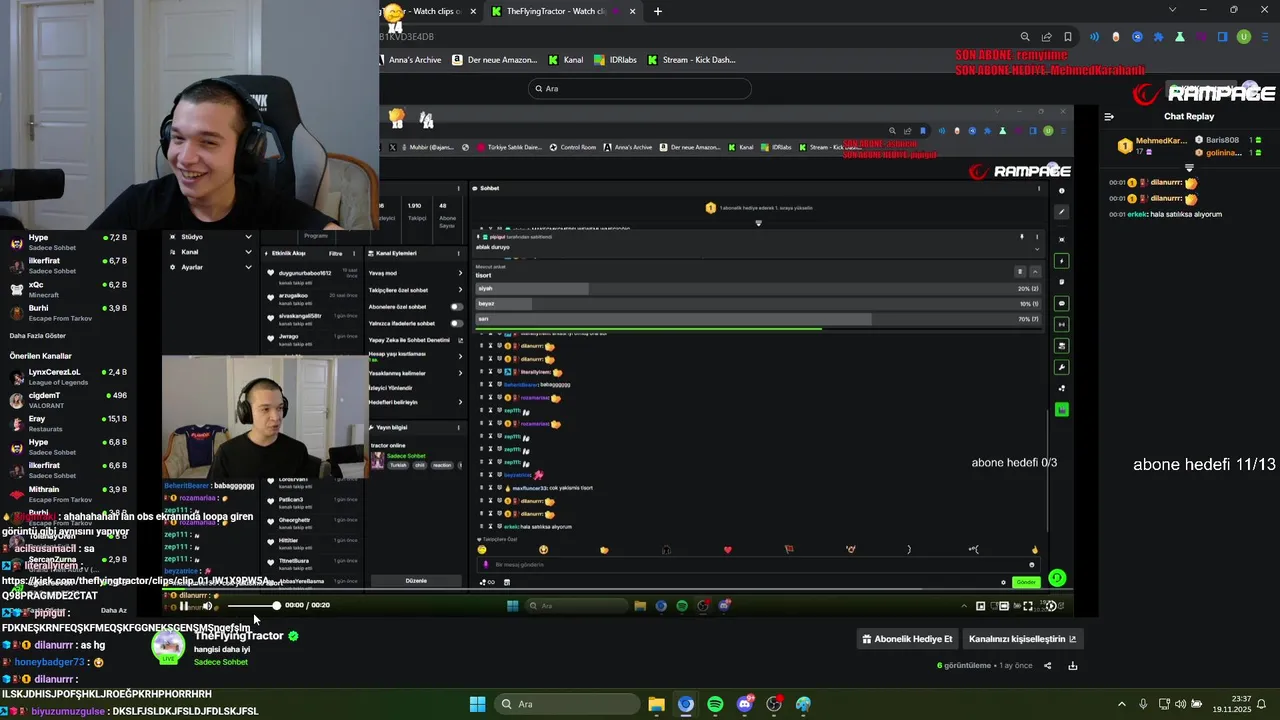This screenshot has width=1280, height=720.
Task: Open TheFlyingTractor channel name
Action: tap(239, 636)
